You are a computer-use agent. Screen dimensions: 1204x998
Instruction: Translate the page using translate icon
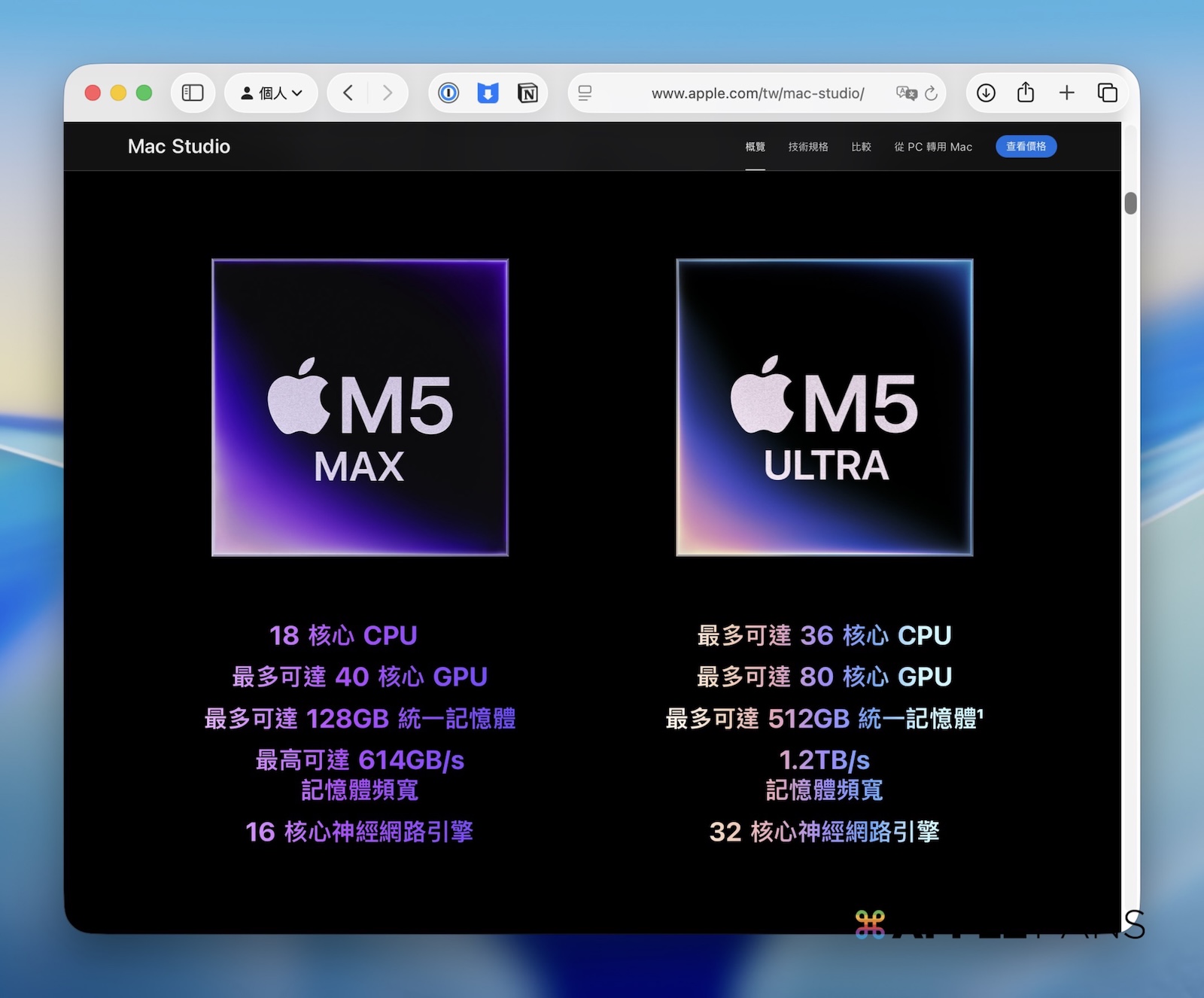(907, 93)
